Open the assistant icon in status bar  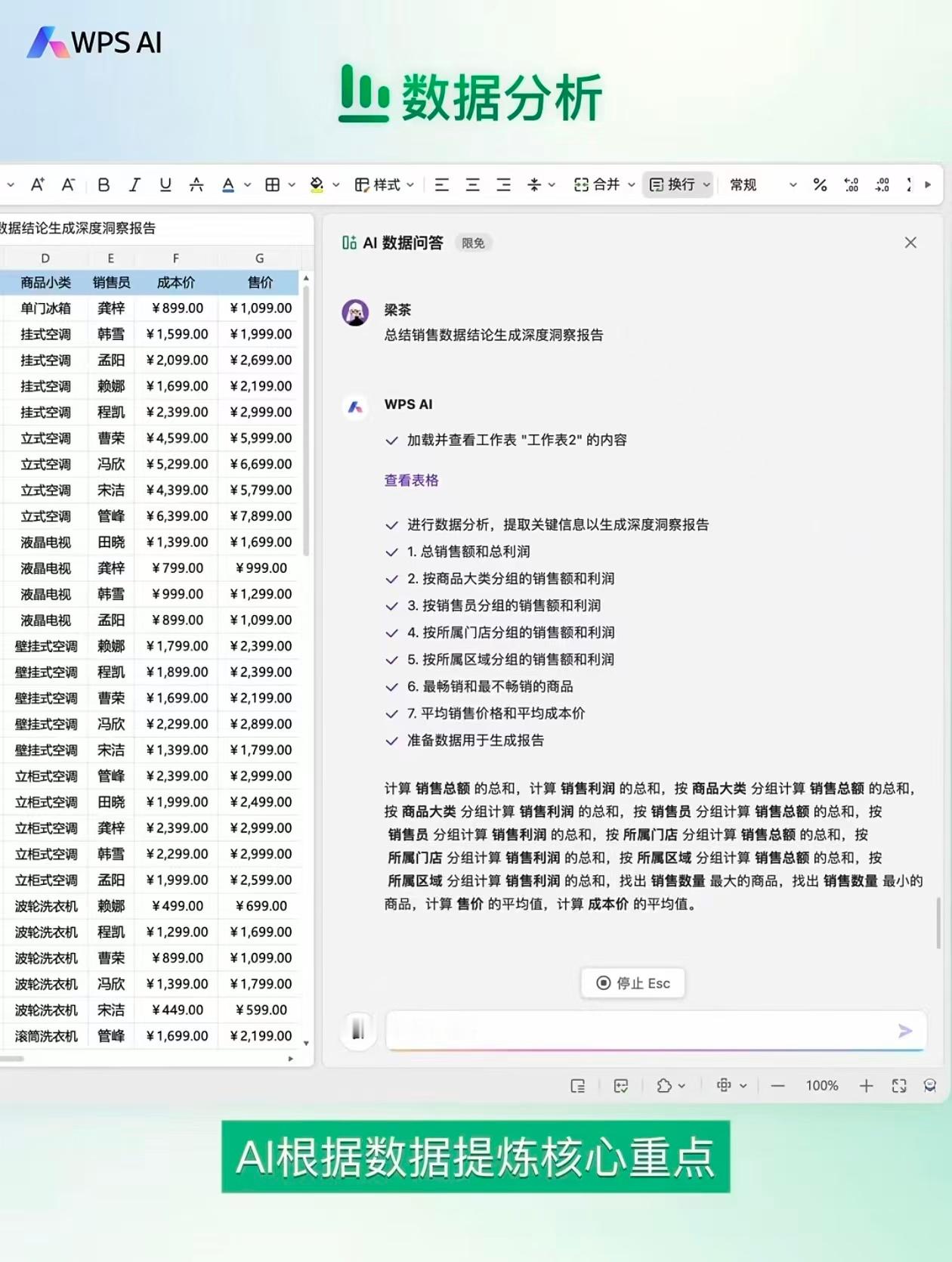930,1086
